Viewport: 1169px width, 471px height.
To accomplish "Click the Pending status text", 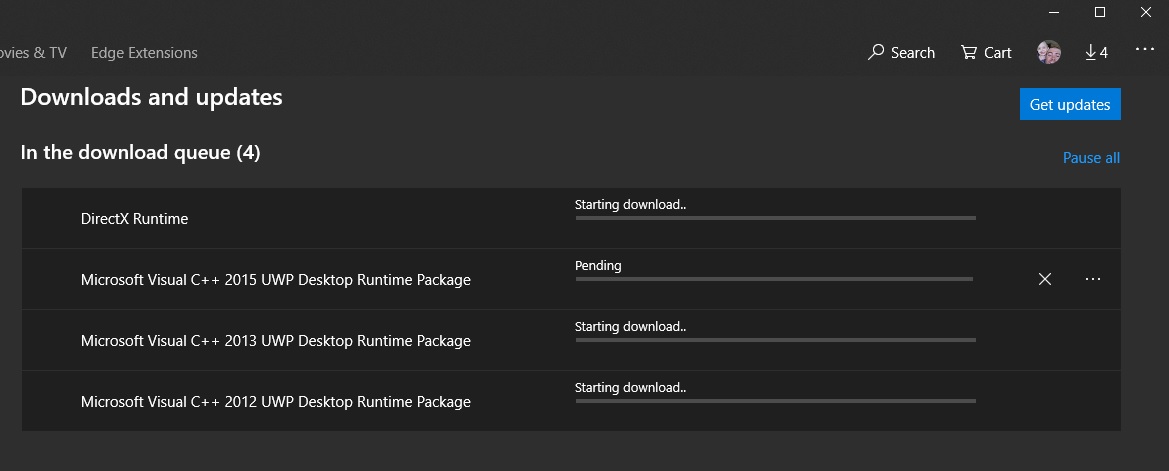I will click(598, 265).
